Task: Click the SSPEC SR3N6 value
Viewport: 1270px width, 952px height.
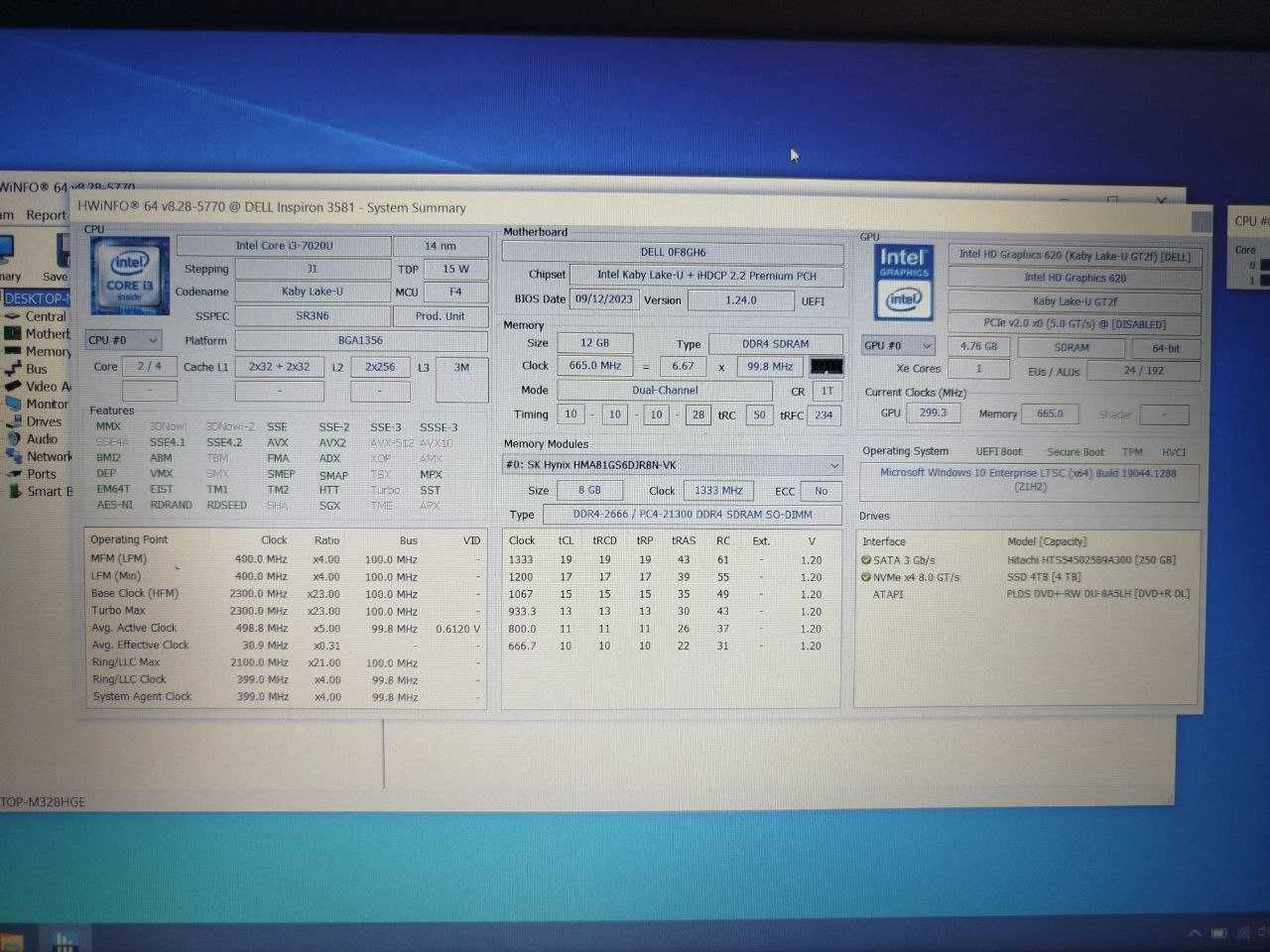Action: coord(312,316)
